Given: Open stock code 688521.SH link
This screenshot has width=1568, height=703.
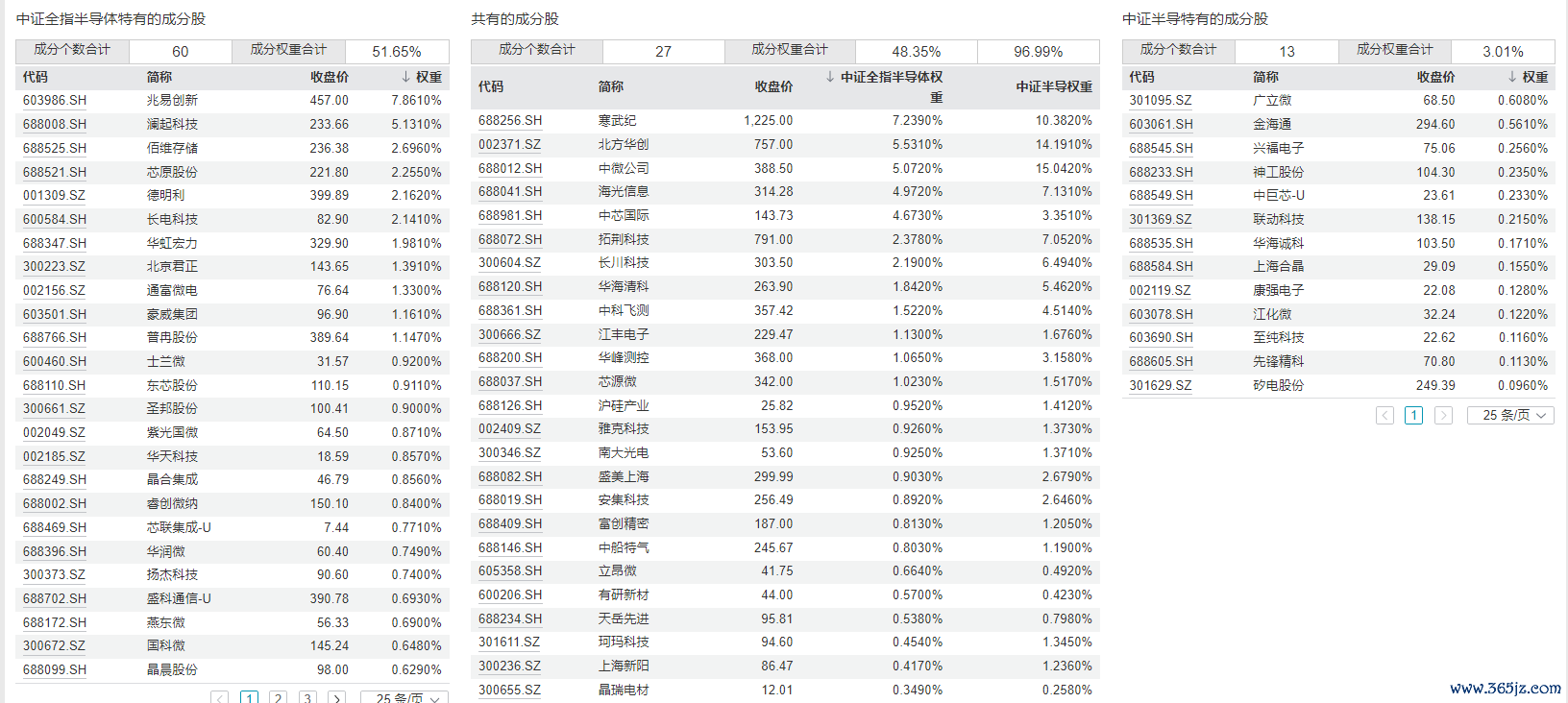Looking at the screenshot, I should click(55, 173).
